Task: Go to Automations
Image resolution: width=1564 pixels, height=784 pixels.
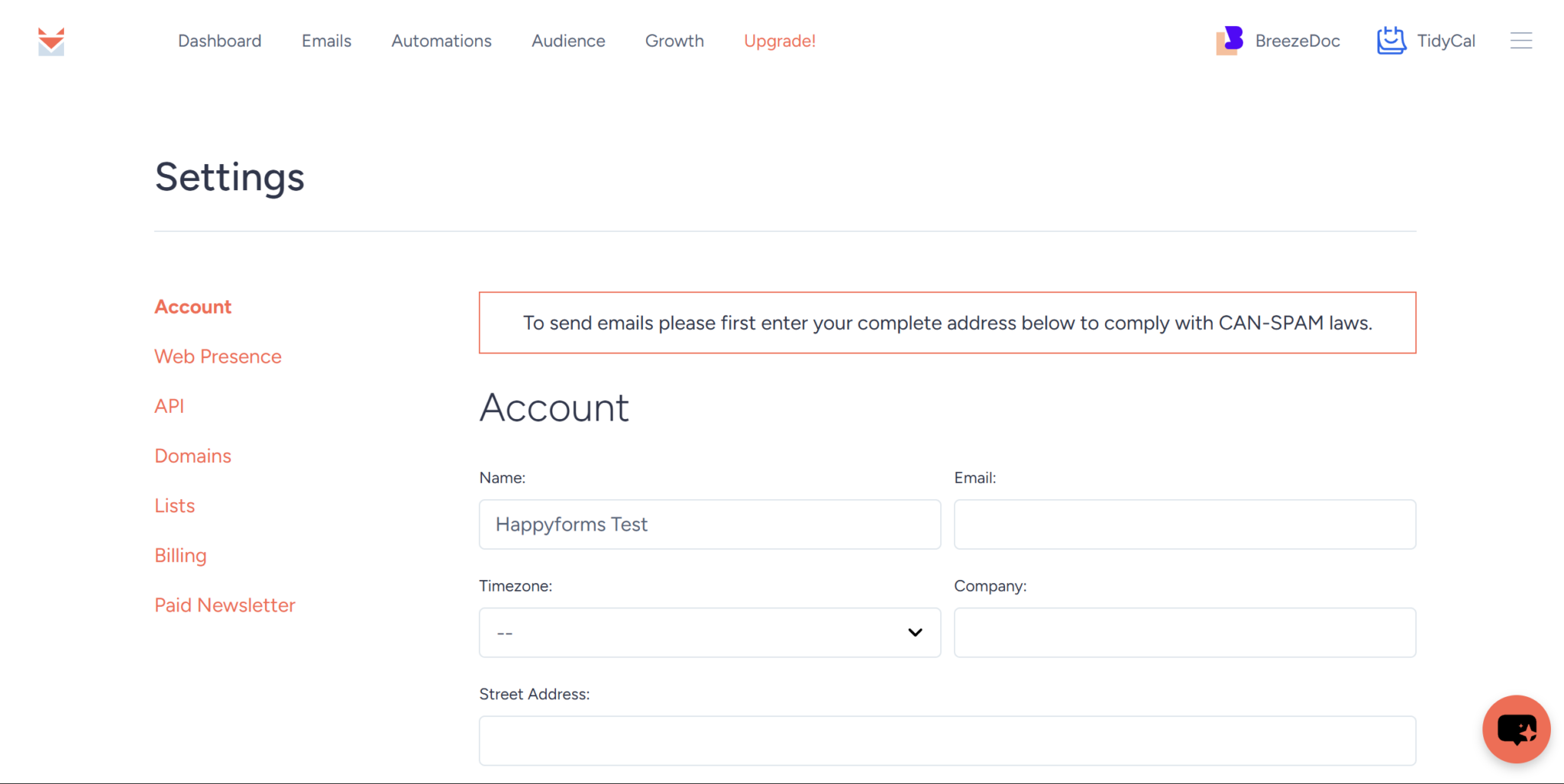Action: coord(441,41)
